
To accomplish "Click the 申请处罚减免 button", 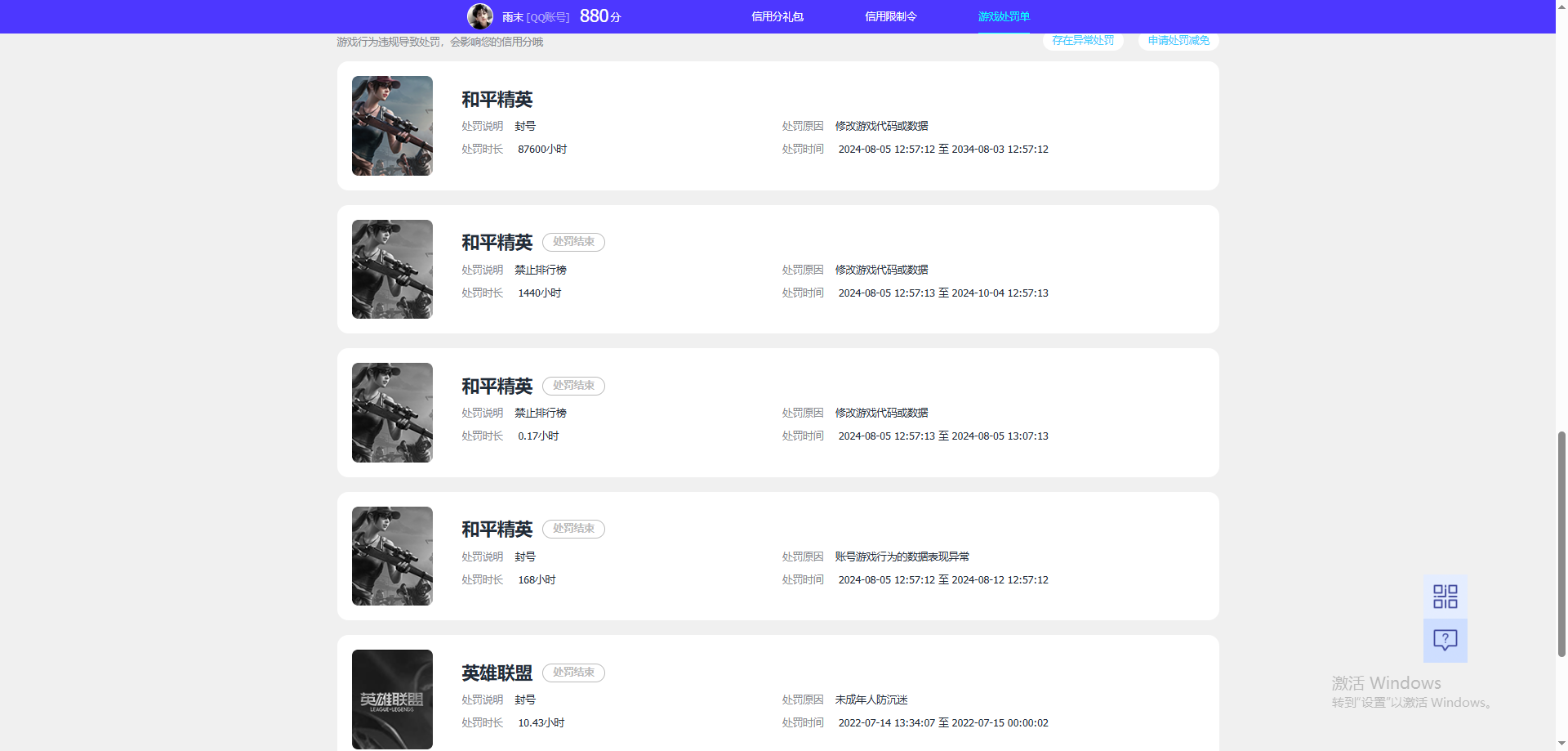I will (1178, 41).
